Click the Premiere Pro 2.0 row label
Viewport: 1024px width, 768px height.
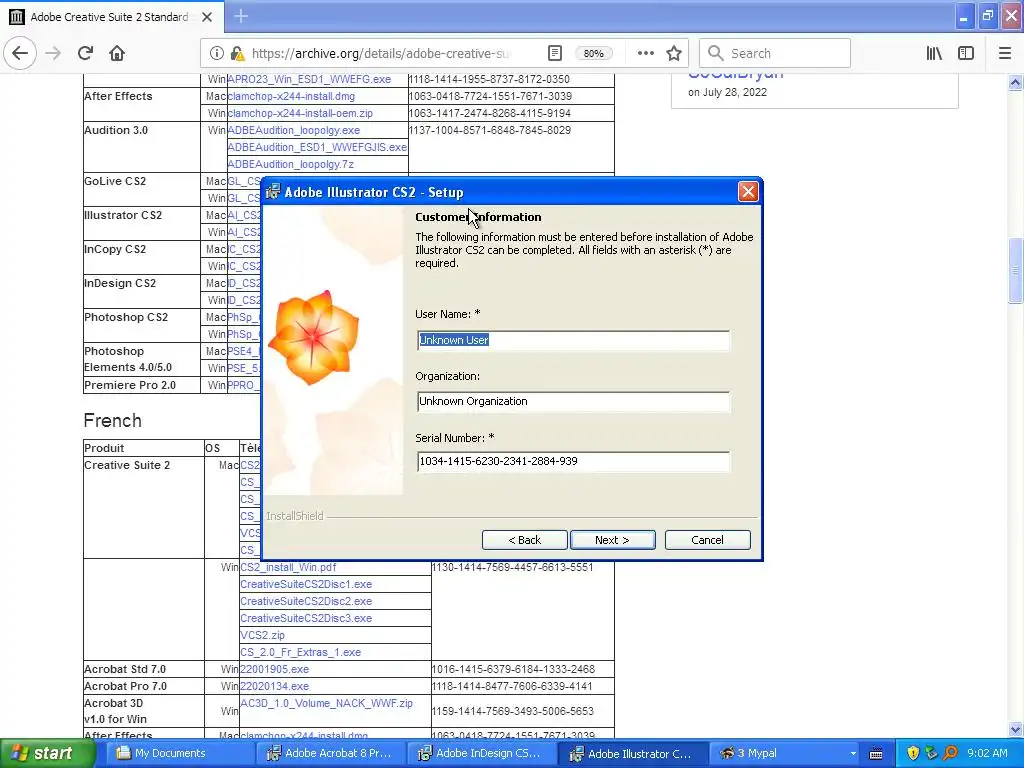(130, 385)
